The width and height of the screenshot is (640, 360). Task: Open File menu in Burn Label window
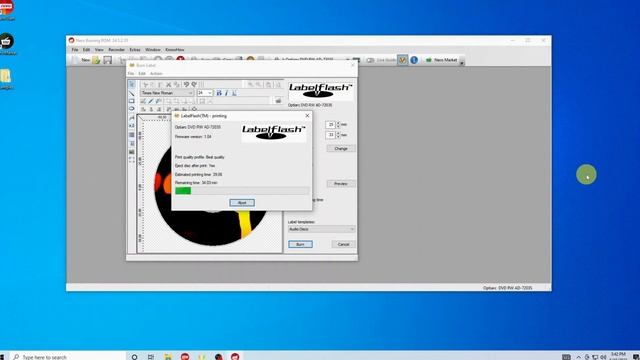pyautogui.click(x=131, y=73)
